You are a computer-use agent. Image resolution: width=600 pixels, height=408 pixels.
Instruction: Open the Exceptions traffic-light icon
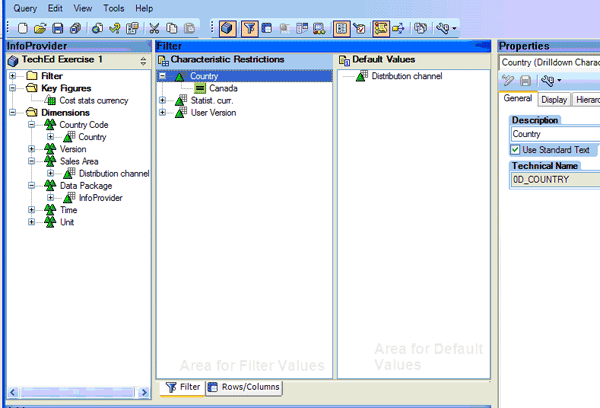point(319,28)
